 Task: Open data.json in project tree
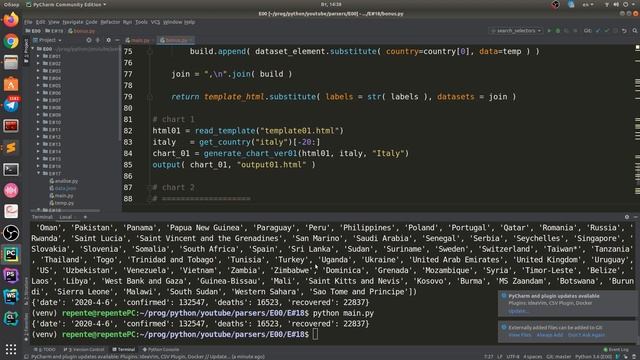coord(65,188)
